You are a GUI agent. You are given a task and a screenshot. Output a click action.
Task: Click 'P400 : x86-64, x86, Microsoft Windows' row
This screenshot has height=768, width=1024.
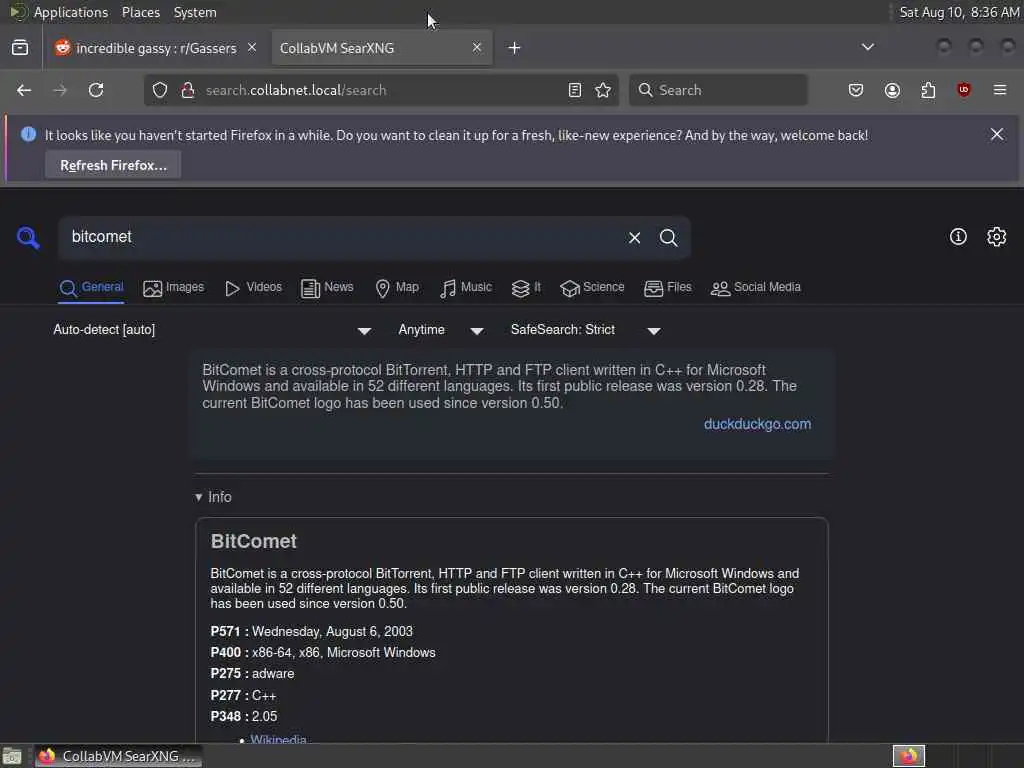(x=323, y=652)
